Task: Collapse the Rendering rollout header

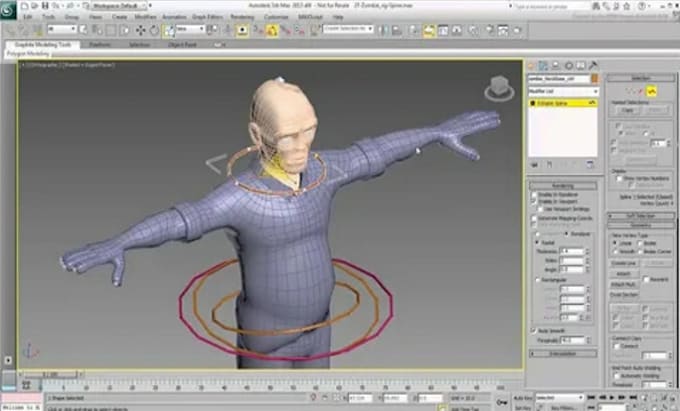Action: point(563,186)
